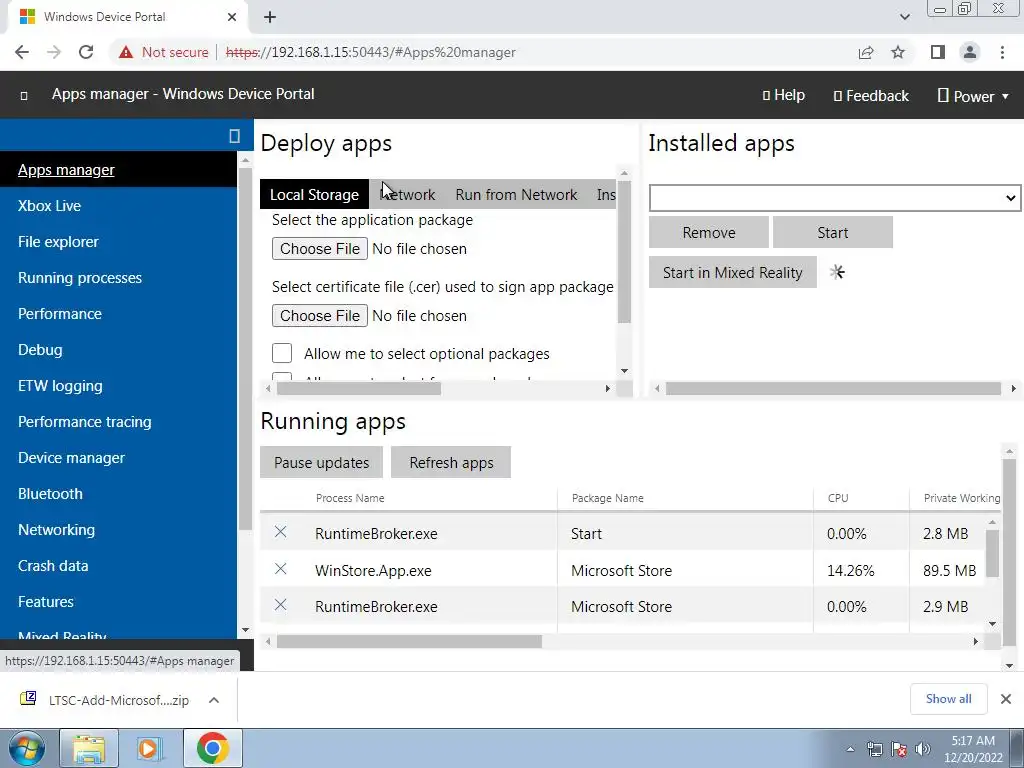Select the Local Storage tab
Screen dimensions: 1024x768
(314, 195)
